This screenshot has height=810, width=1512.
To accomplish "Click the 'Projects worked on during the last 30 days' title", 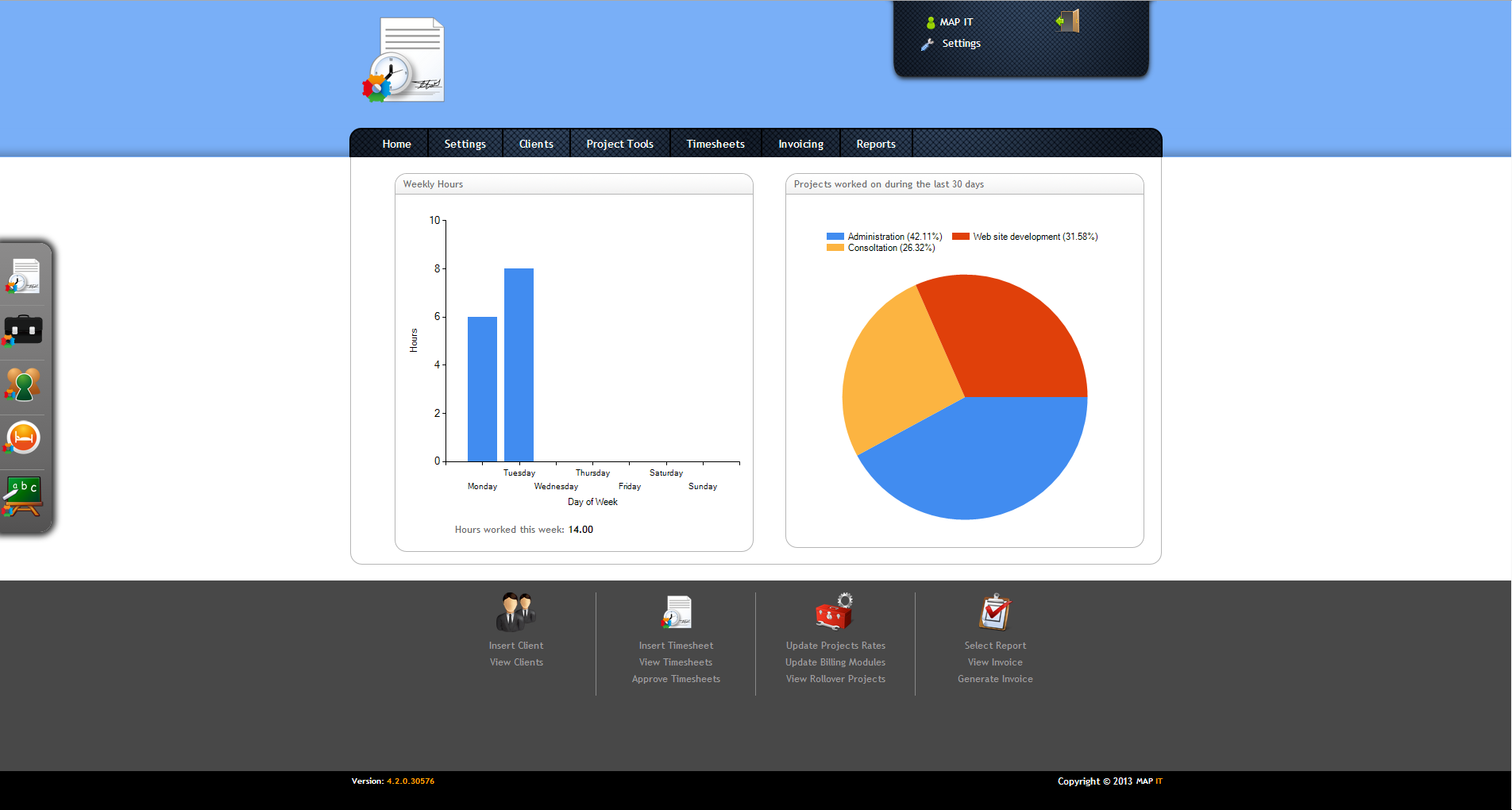I will point(889,184).
